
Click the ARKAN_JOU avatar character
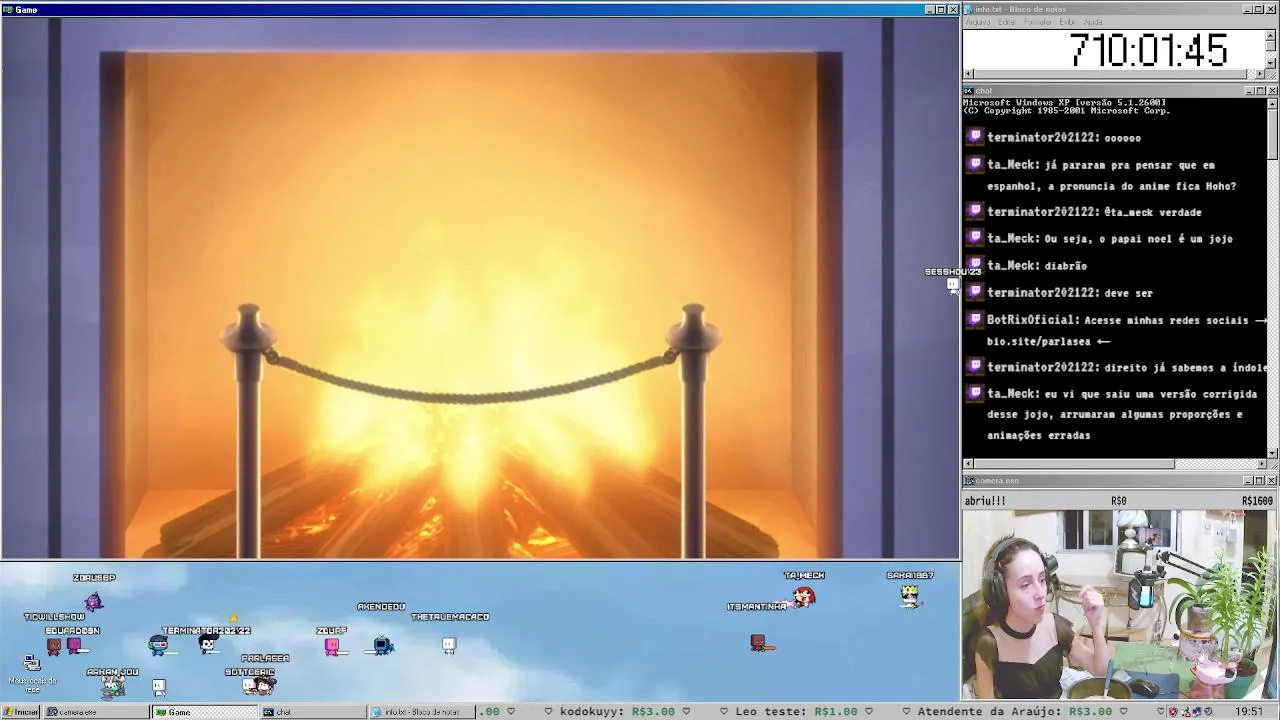coord(115,686)
